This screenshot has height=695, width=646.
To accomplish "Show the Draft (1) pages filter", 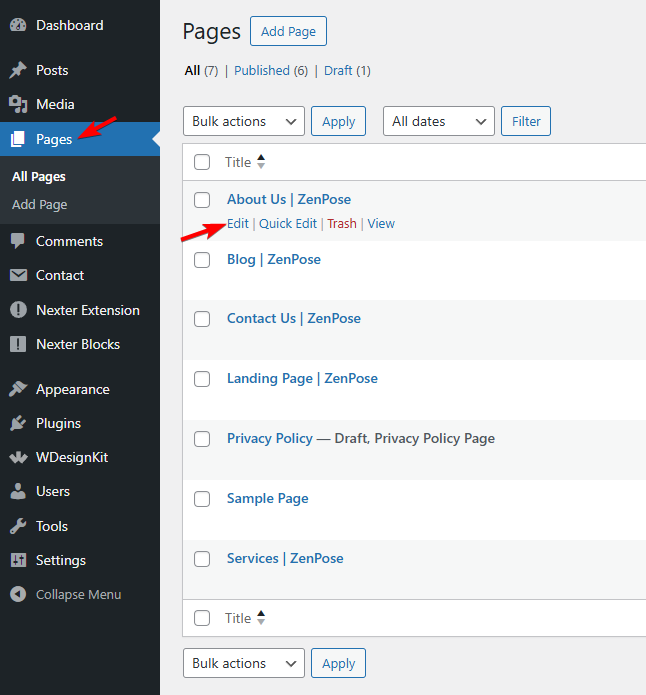I will (x=347, y=70).
